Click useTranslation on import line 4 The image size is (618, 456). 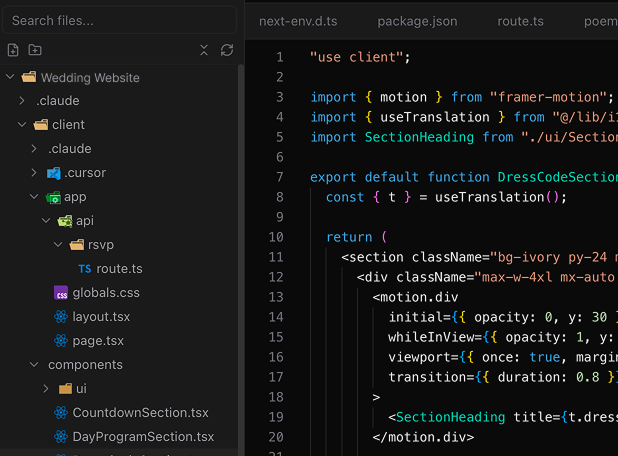click(435, 117)
